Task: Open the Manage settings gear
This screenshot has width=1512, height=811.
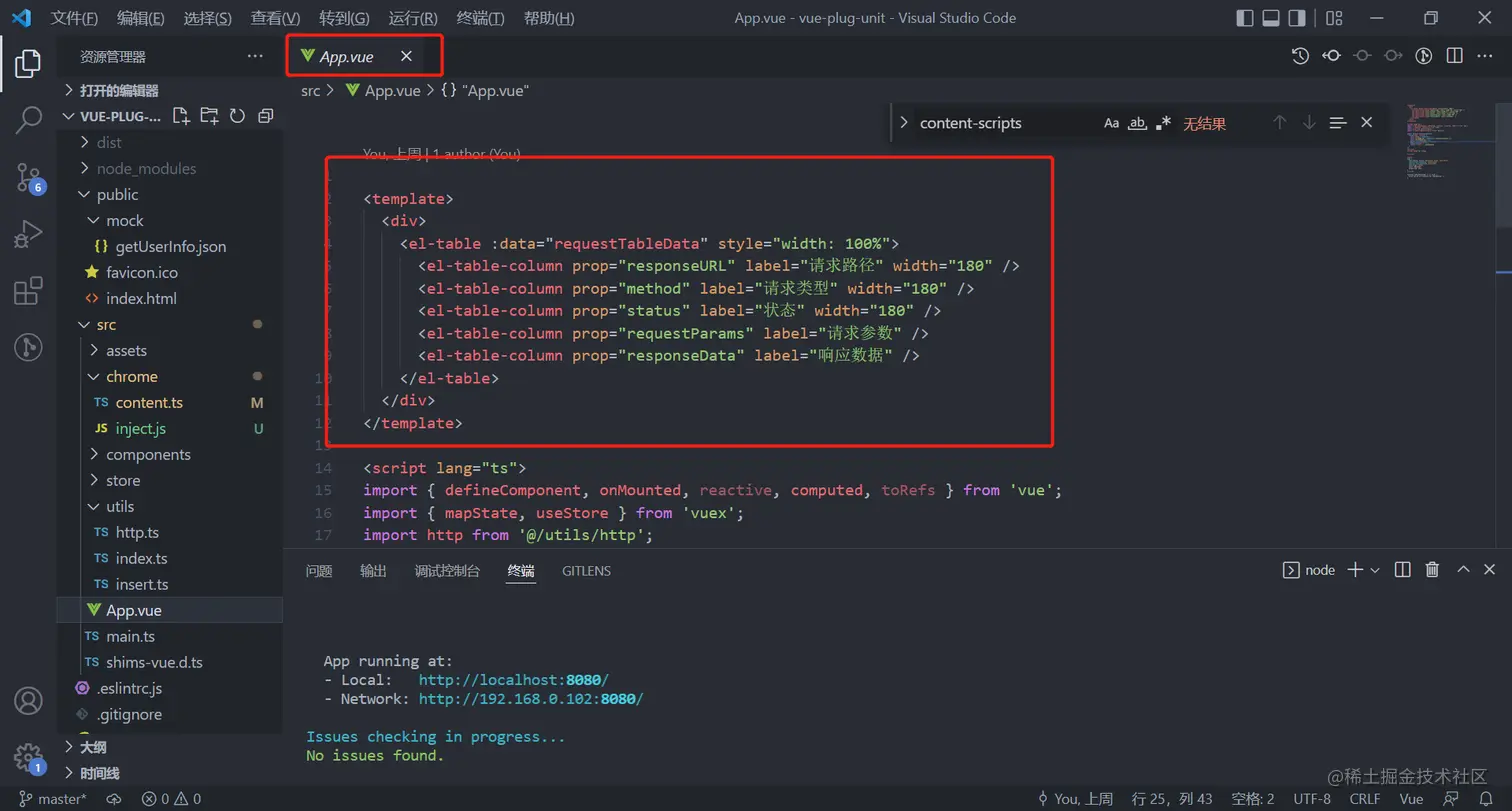Action: 28,757
